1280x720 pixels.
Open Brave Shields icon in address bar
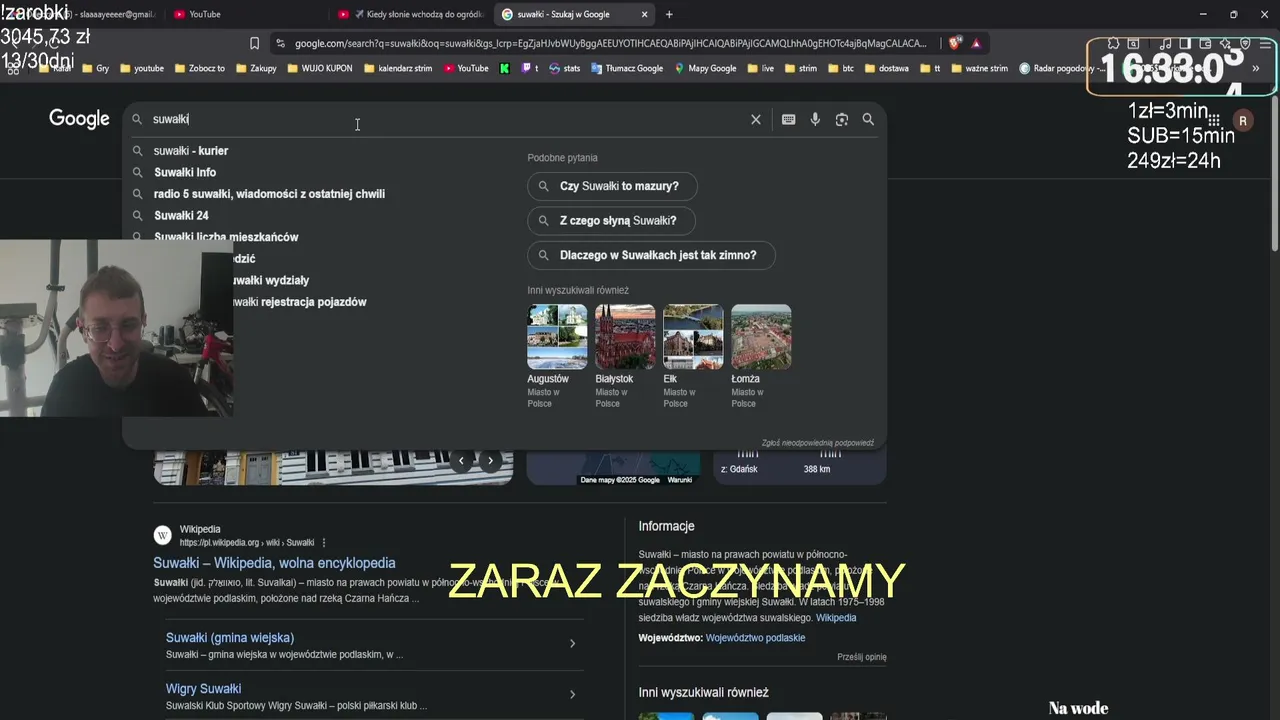[954, 43]
